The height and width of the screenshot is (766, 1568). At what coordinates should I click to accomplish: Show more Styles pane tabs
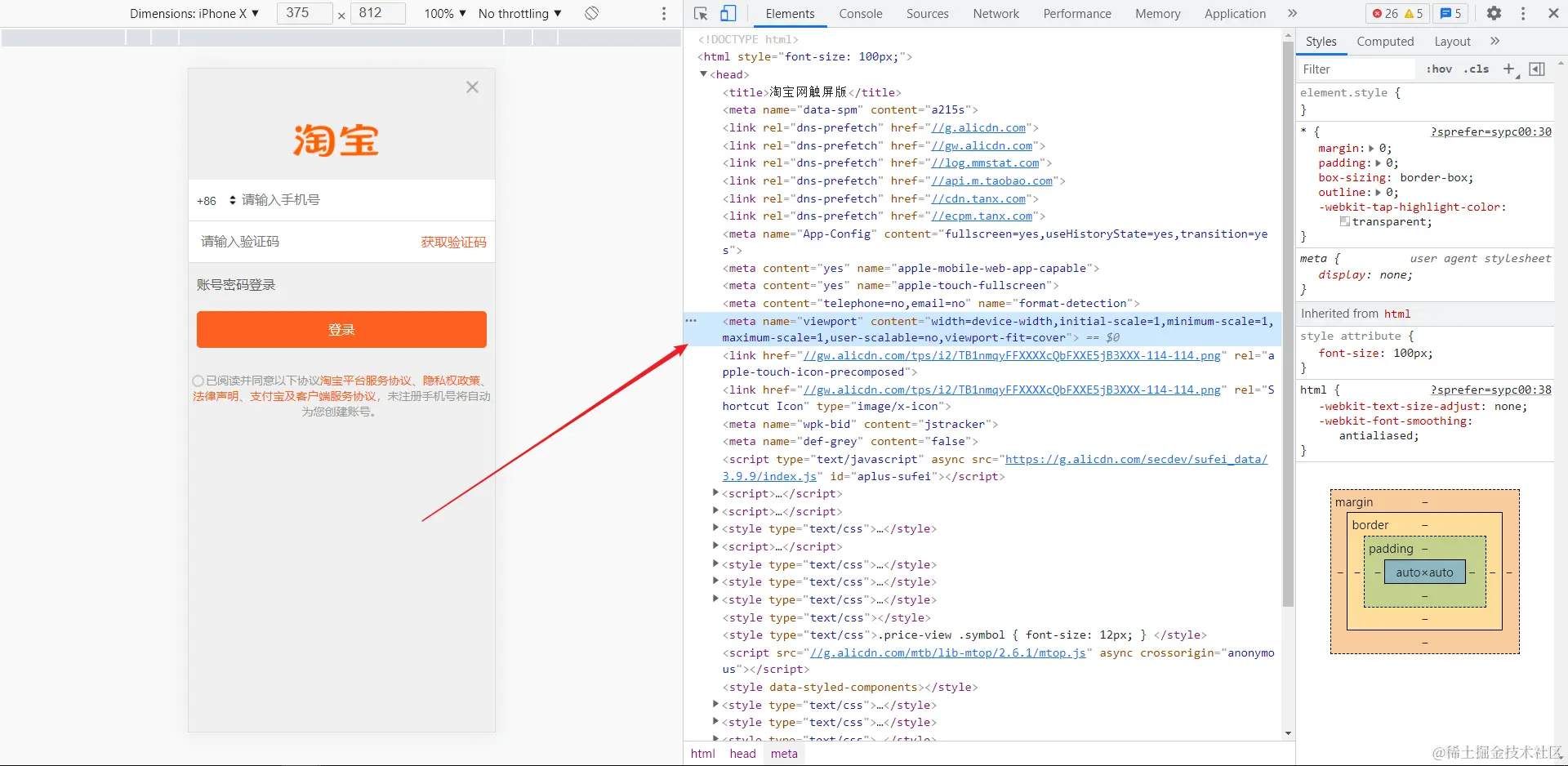pos(1495,41)
